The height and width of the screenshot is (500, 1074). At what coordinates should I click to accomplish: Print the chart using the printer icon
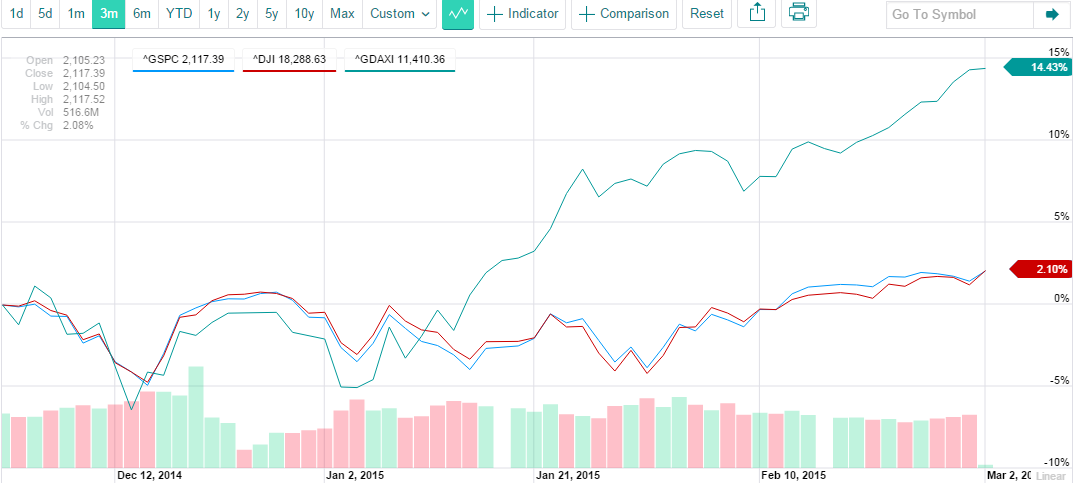[x=797, y=14]
